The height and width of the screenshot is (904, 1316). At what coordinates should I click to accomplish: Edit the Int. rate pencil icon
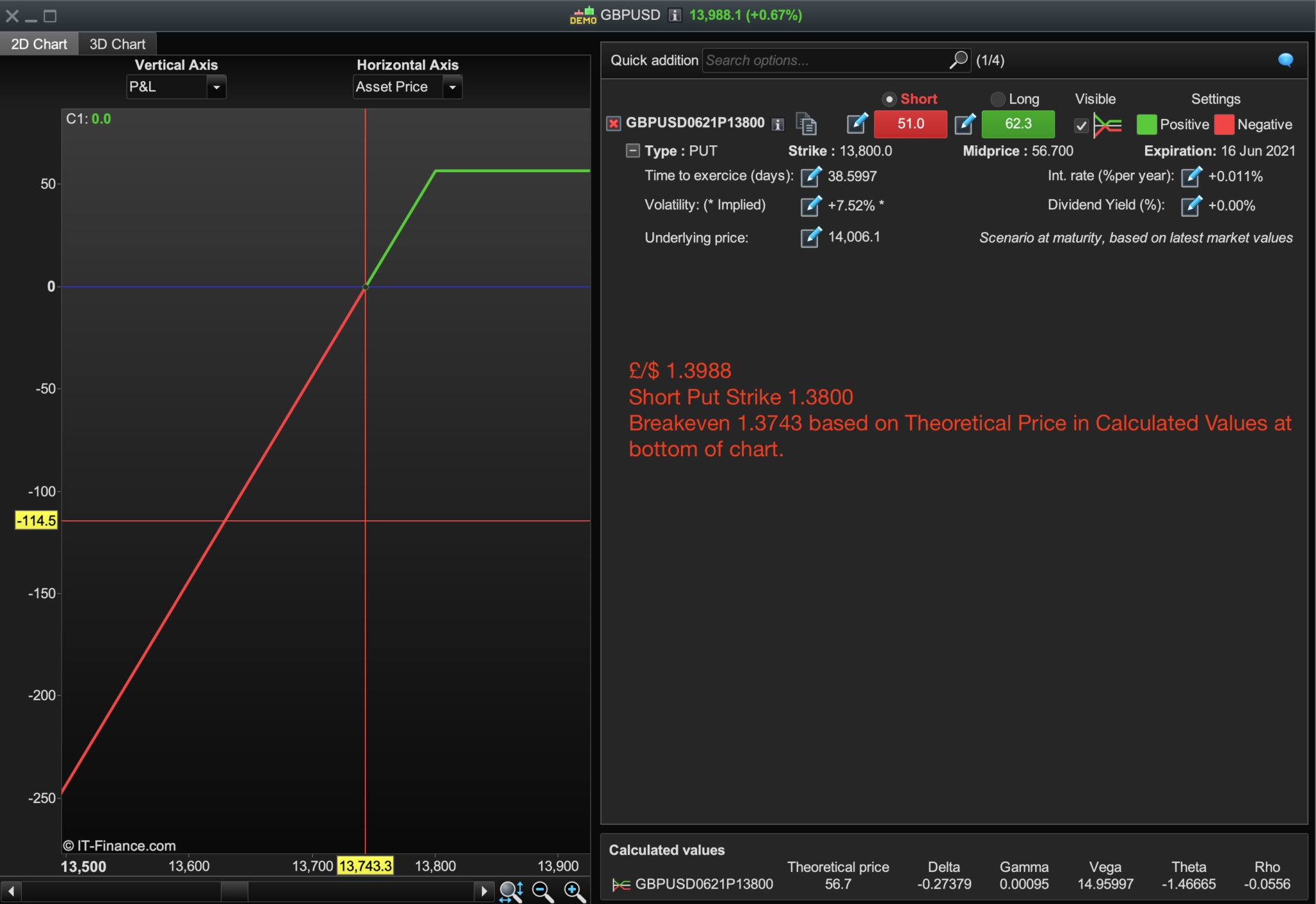tap(1191, 176)
